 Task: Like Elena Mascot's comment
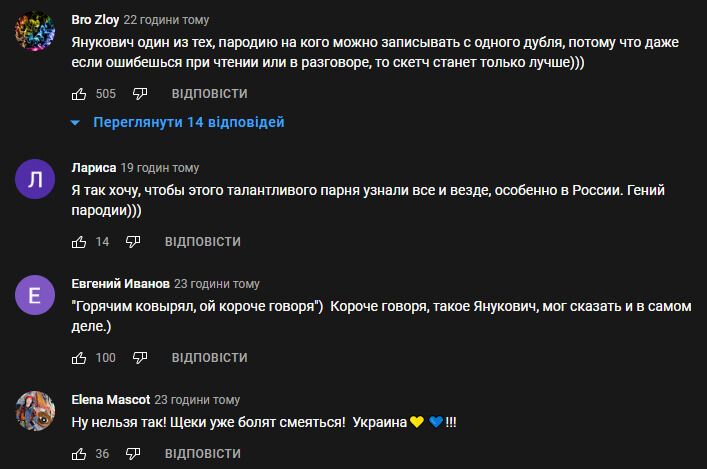(80, 454)
